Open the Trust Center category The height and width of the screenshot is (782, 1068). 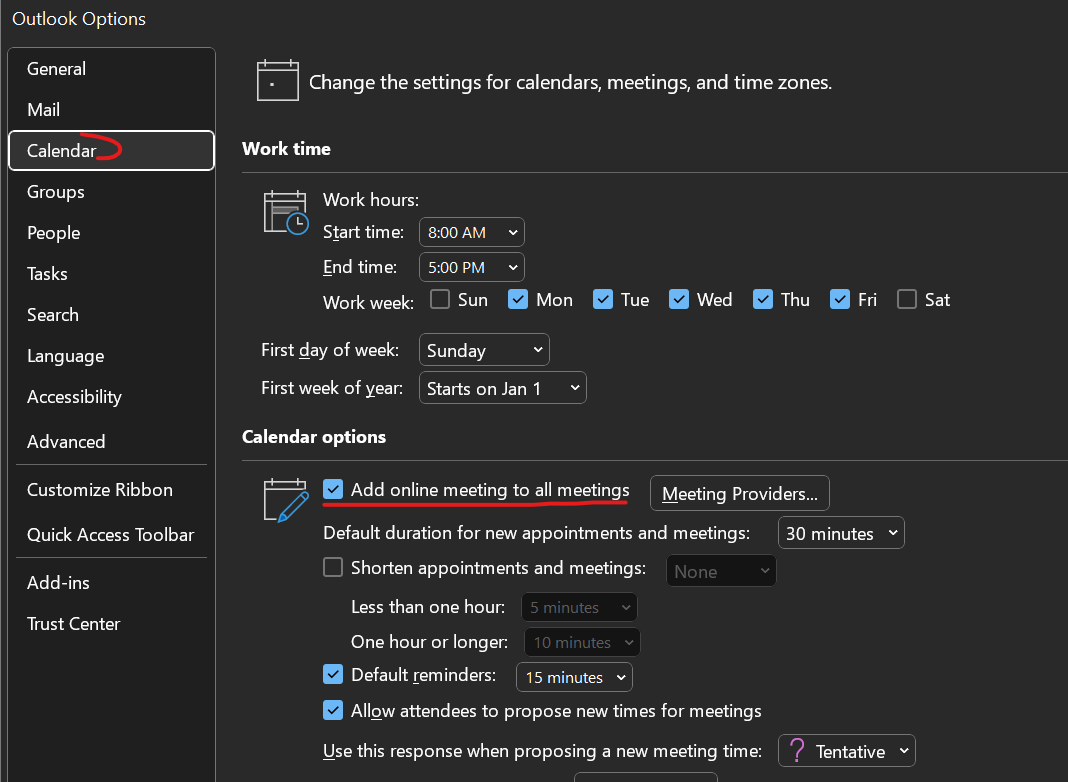tap(111, 624)
